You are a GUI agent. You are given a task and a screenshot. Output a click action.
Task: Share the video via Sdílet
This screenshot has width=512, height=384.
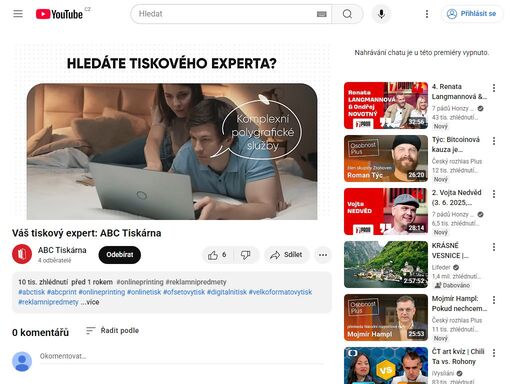coord(287,255)
